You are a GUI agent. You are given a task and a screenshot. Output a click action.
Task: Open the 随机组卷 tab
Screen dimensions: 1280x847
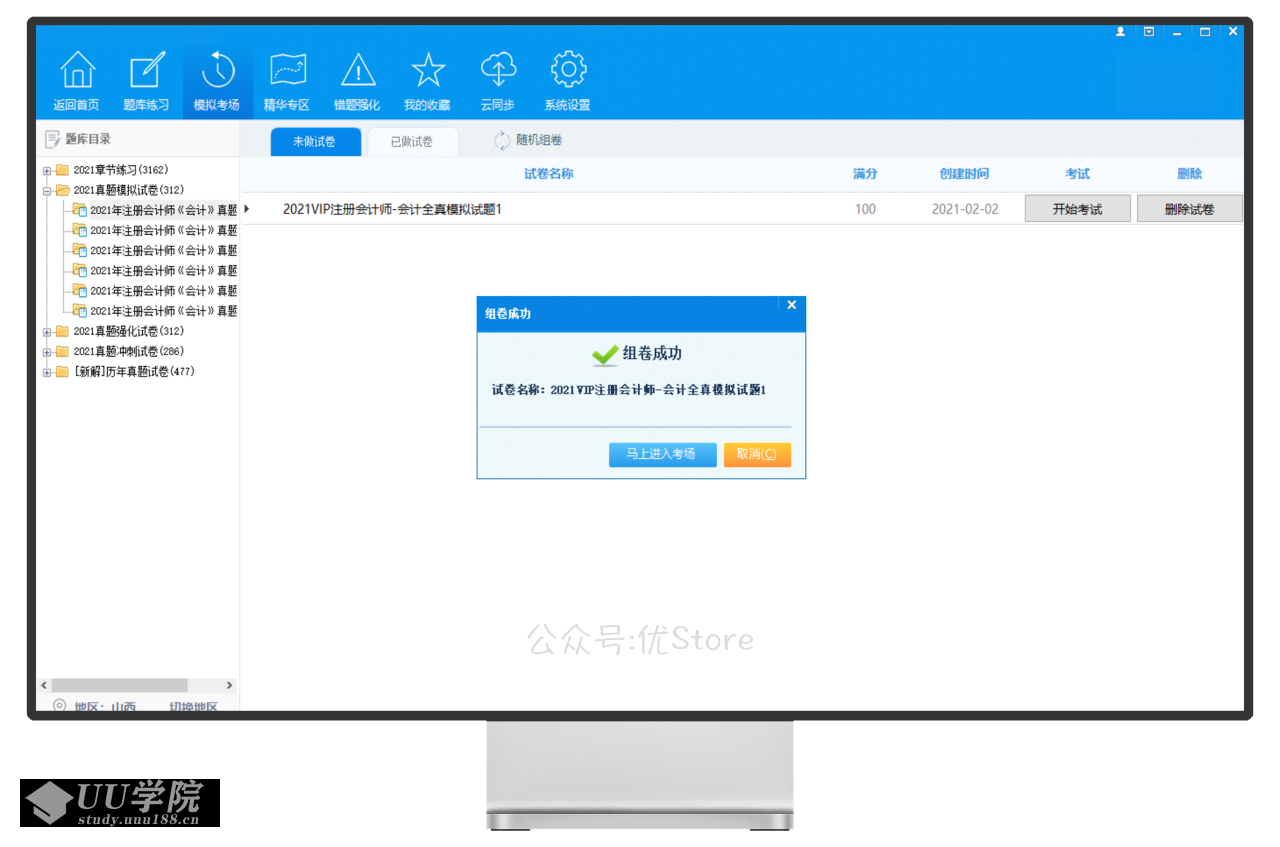coord(528,141)
